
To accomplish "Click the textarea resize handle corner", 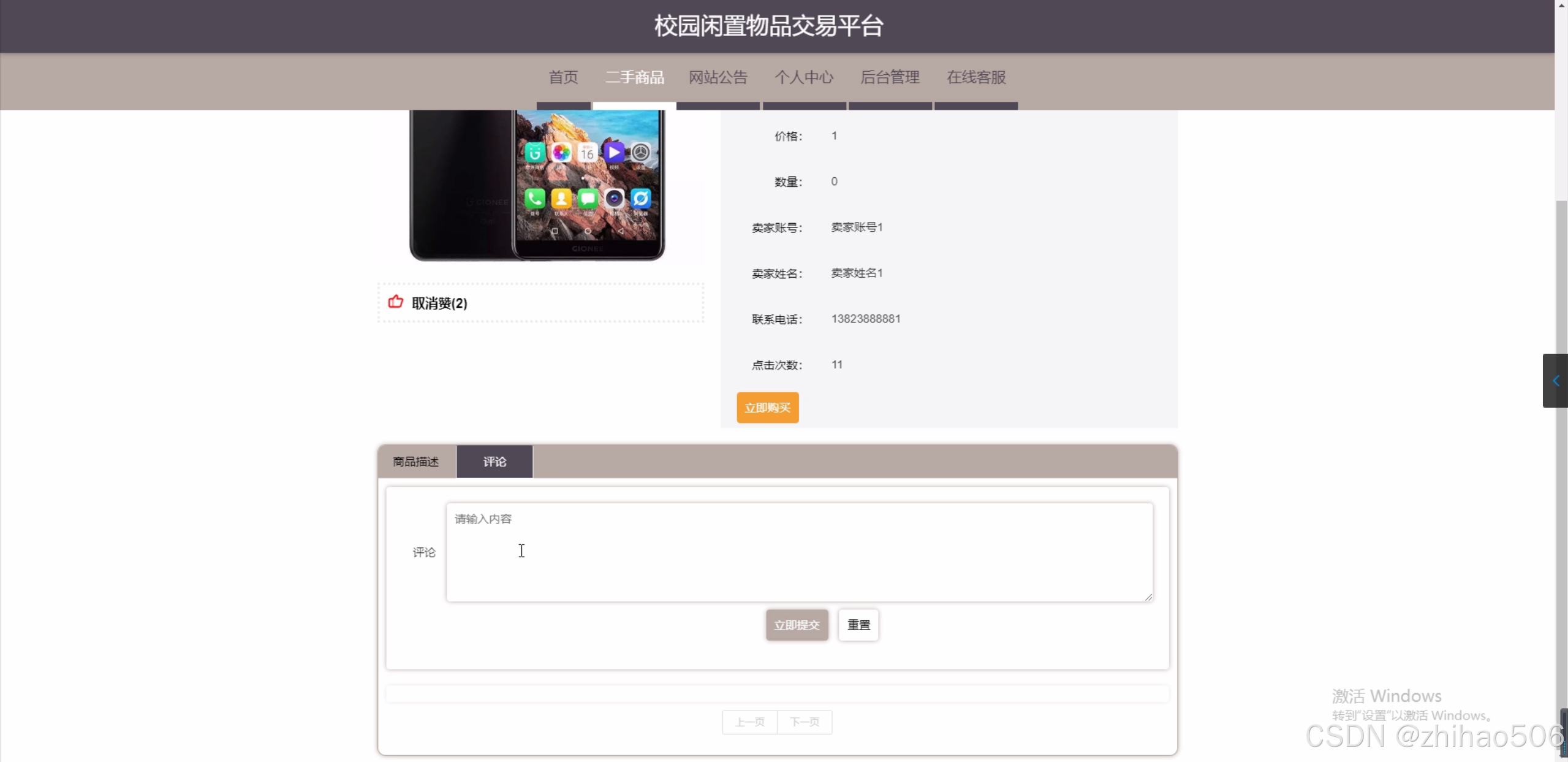I will (x=1148, y=597).
